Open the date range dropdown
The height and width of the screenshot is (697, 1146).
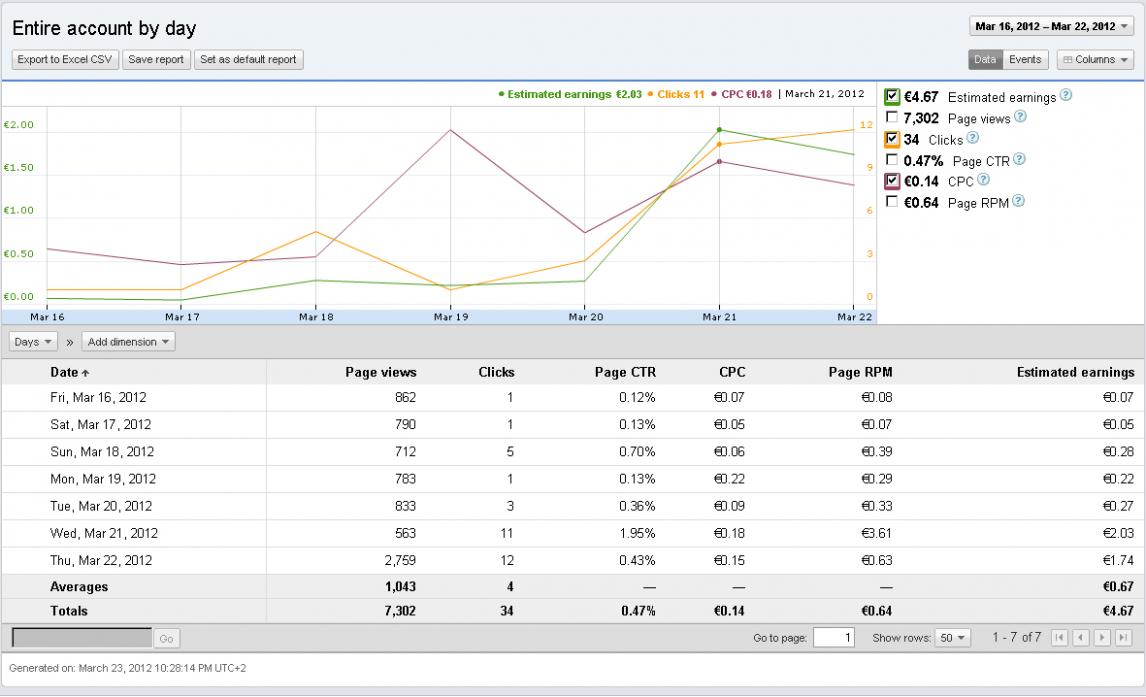click(1052, 26)
